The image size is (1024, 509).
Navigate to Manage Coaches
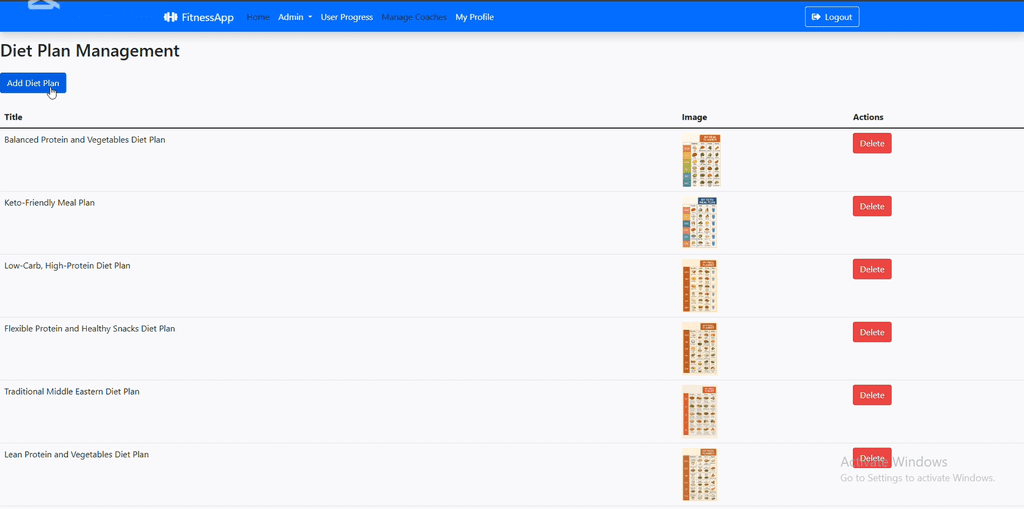pyautogui.click(x=414, y=17)
